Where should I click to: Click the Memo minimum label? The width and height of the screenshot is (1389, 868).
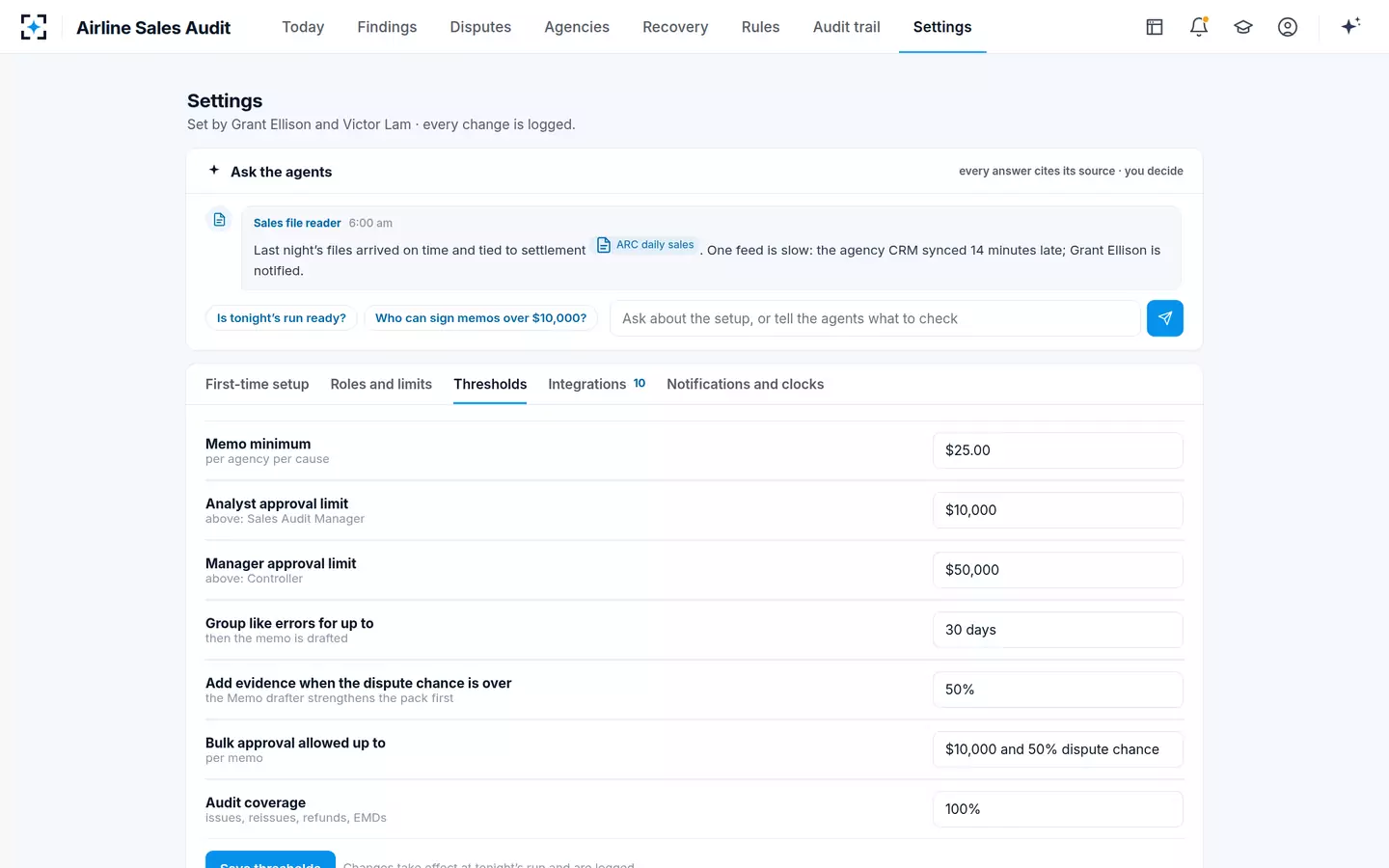(258, 444)
